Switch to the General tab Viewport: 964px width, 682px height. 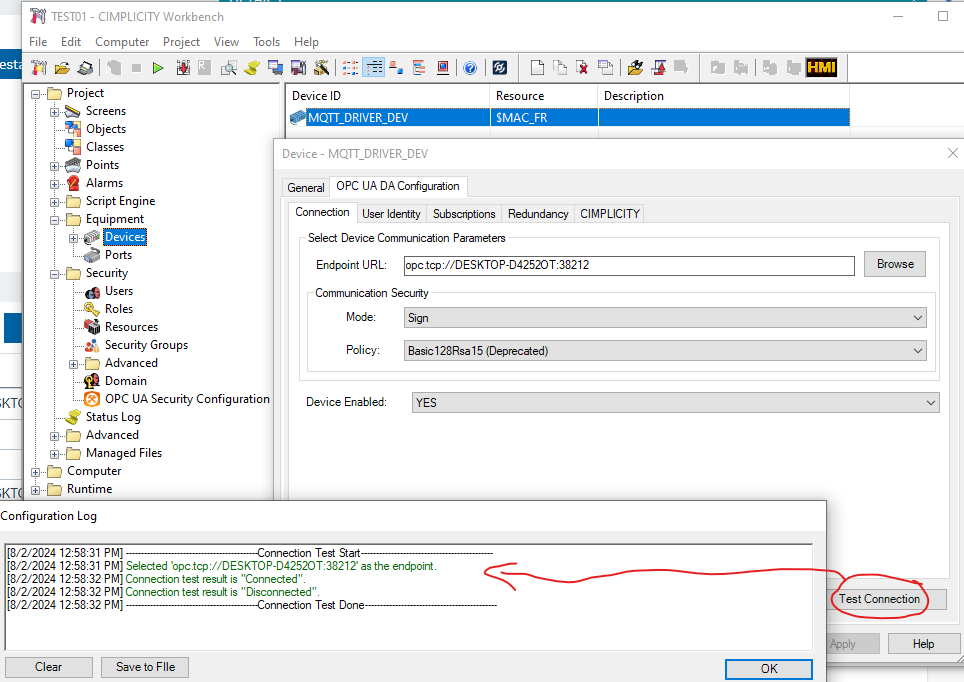tap(306, 188)
